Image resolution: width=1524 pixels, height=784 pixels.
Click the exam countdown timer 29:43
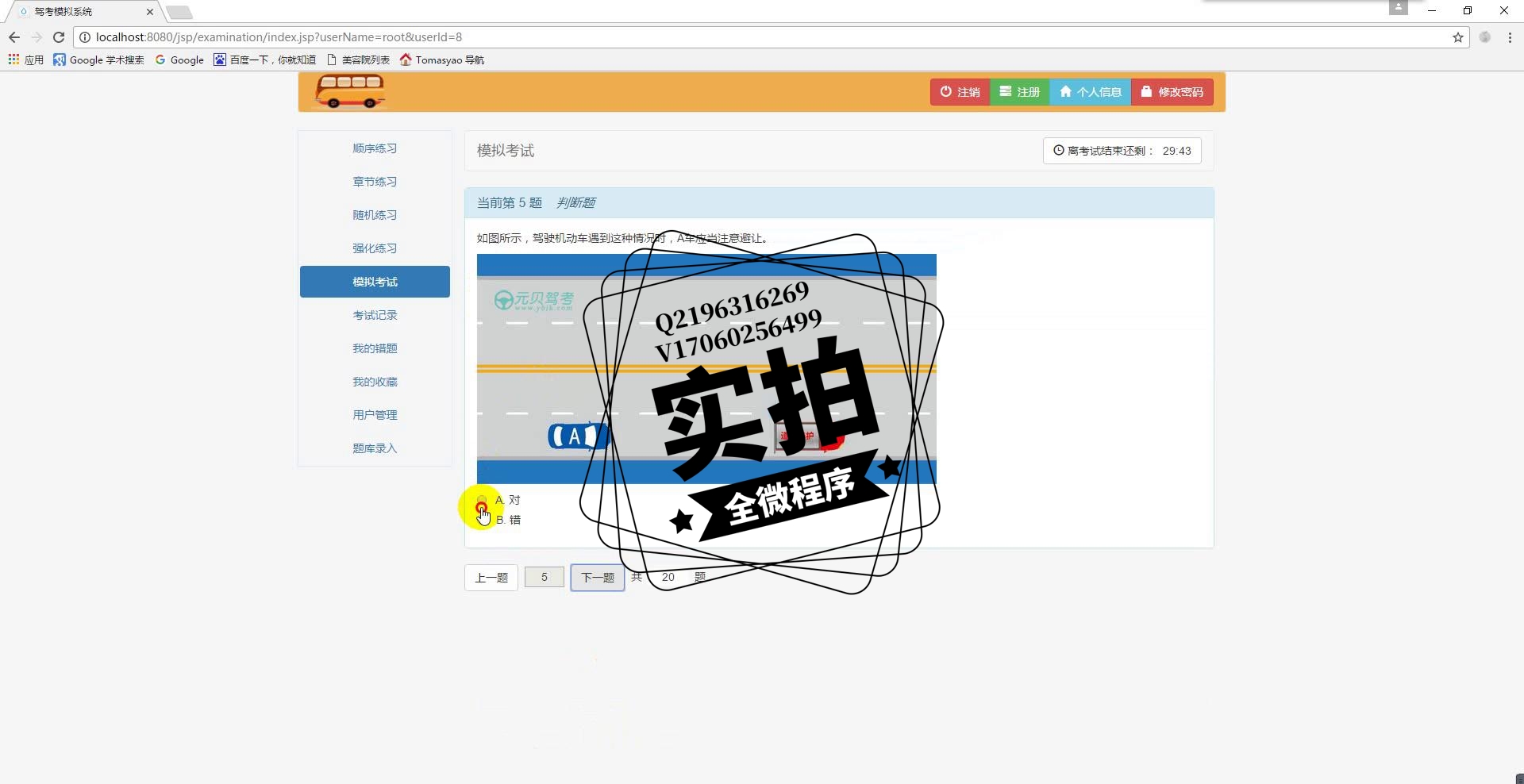tap(1122, 151)
